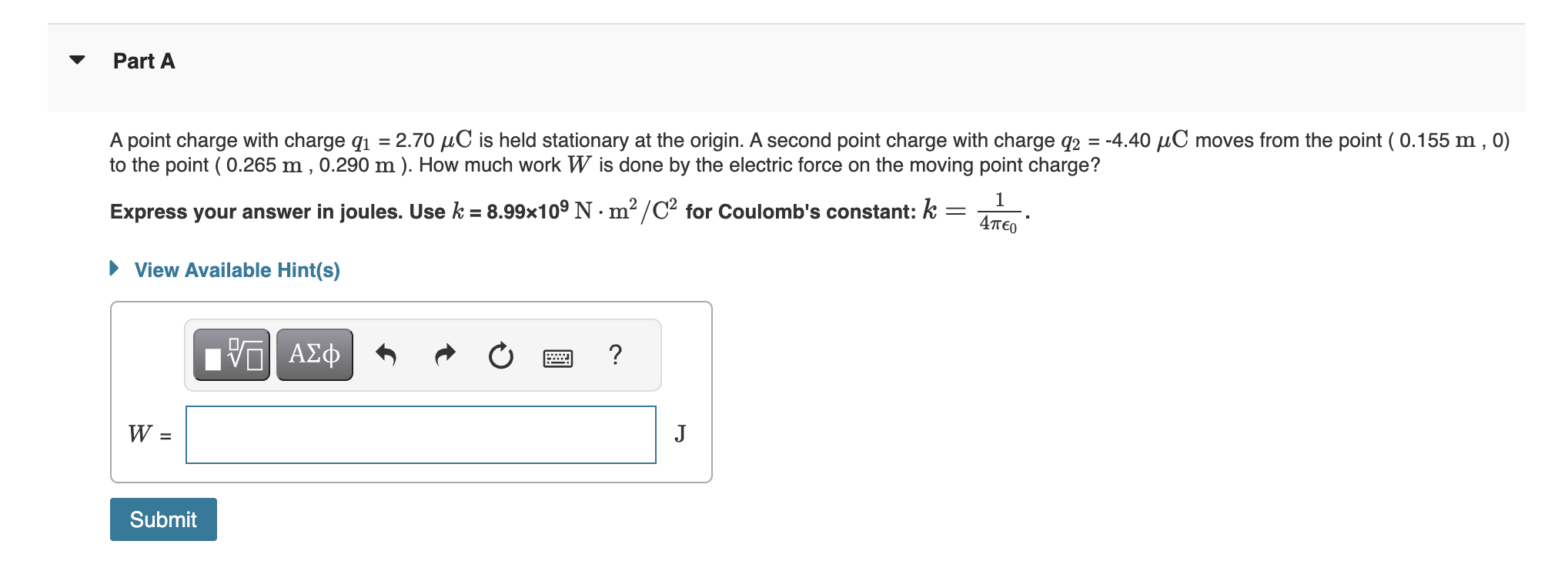Expand View Available Hint(s) disclosure arrow
This screenshot has height=571, width=1568.
[x=114, y=269]
